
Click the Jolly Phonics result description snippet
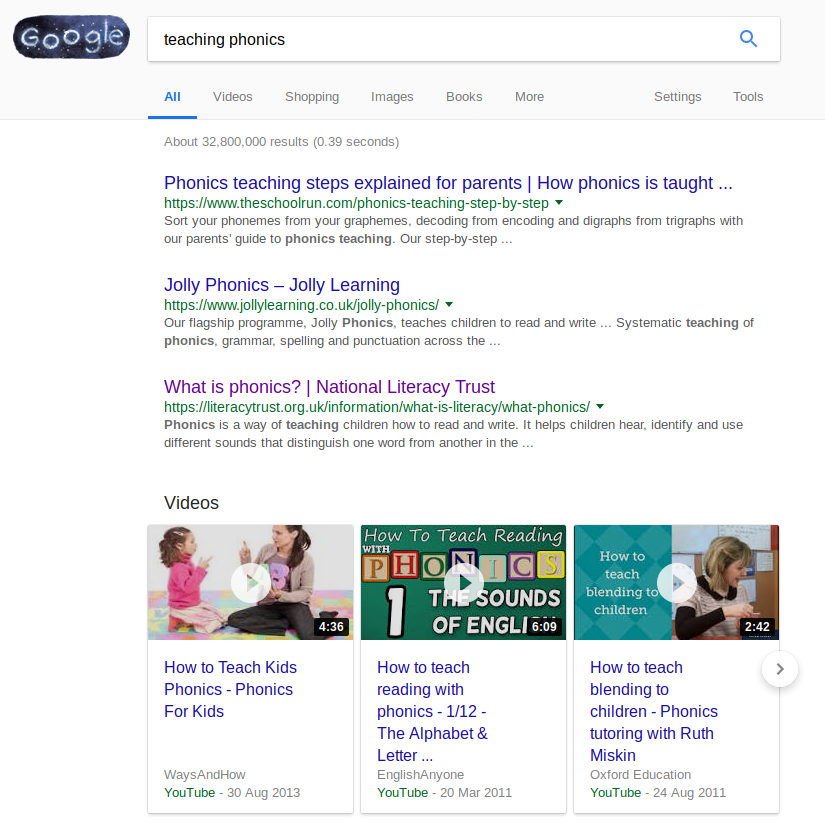click(x=459, y=332)
